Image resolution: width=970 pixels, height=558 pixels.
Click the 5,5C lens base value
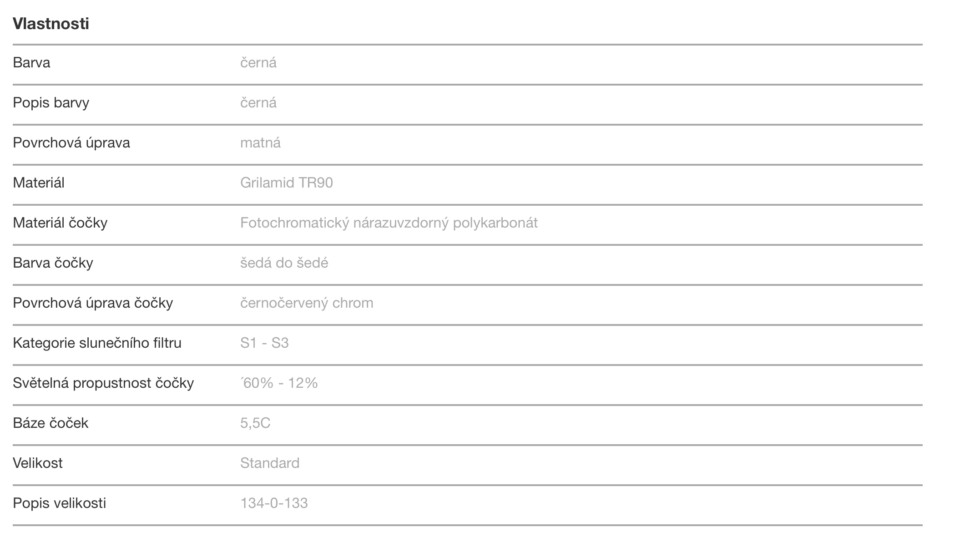click(255, 423)
